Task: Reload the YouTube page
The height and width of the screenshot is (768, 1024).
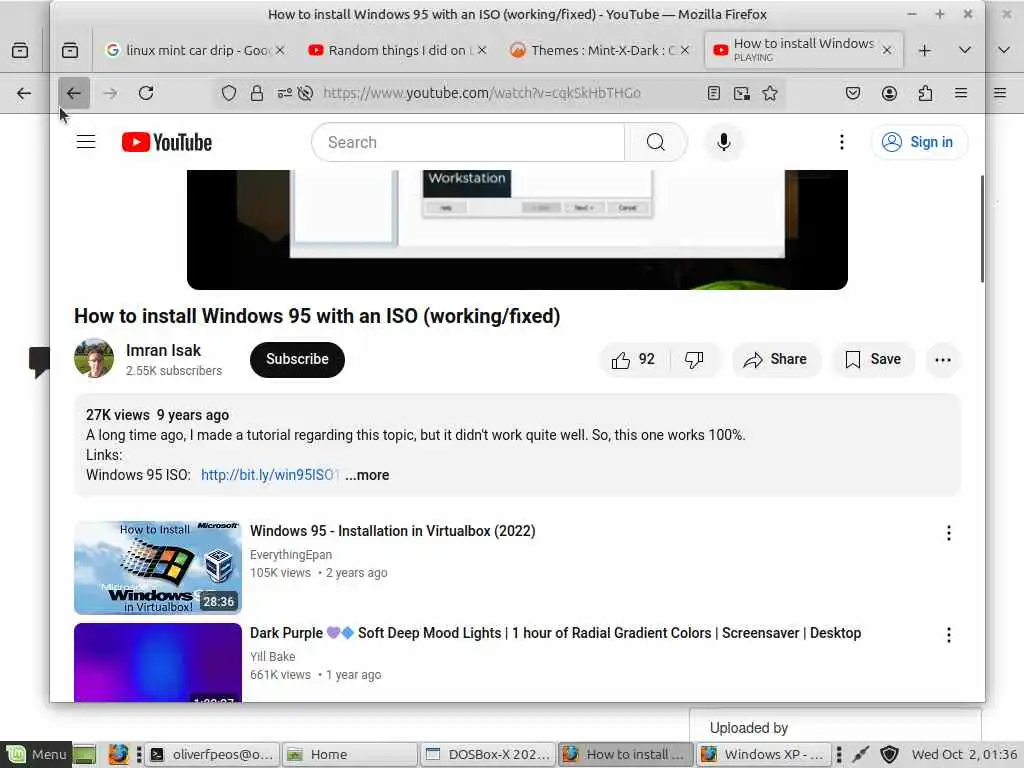Action: tap(146, 93)
